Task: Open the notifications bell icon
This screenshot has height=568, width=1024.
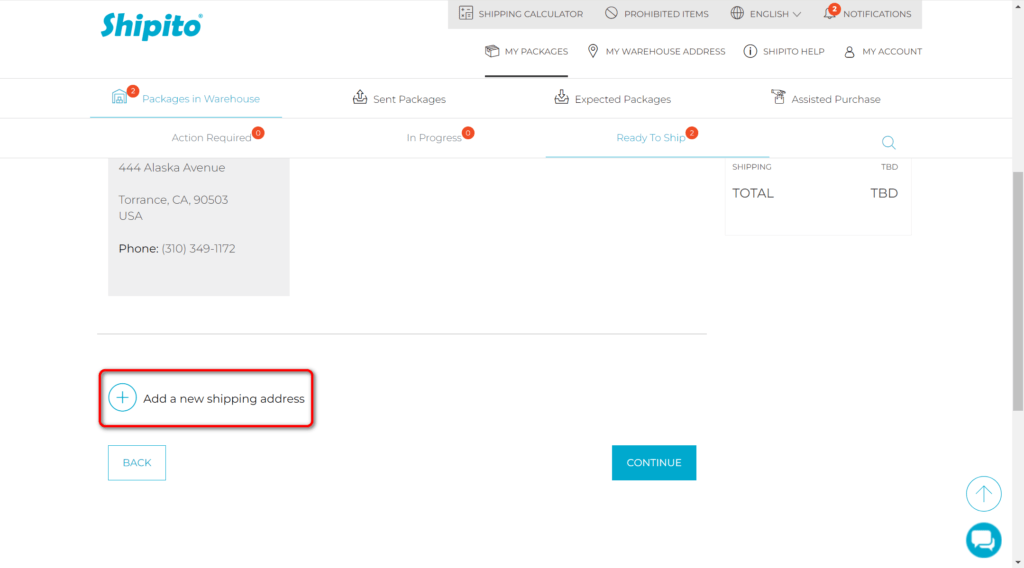Action: pos(829,13)
